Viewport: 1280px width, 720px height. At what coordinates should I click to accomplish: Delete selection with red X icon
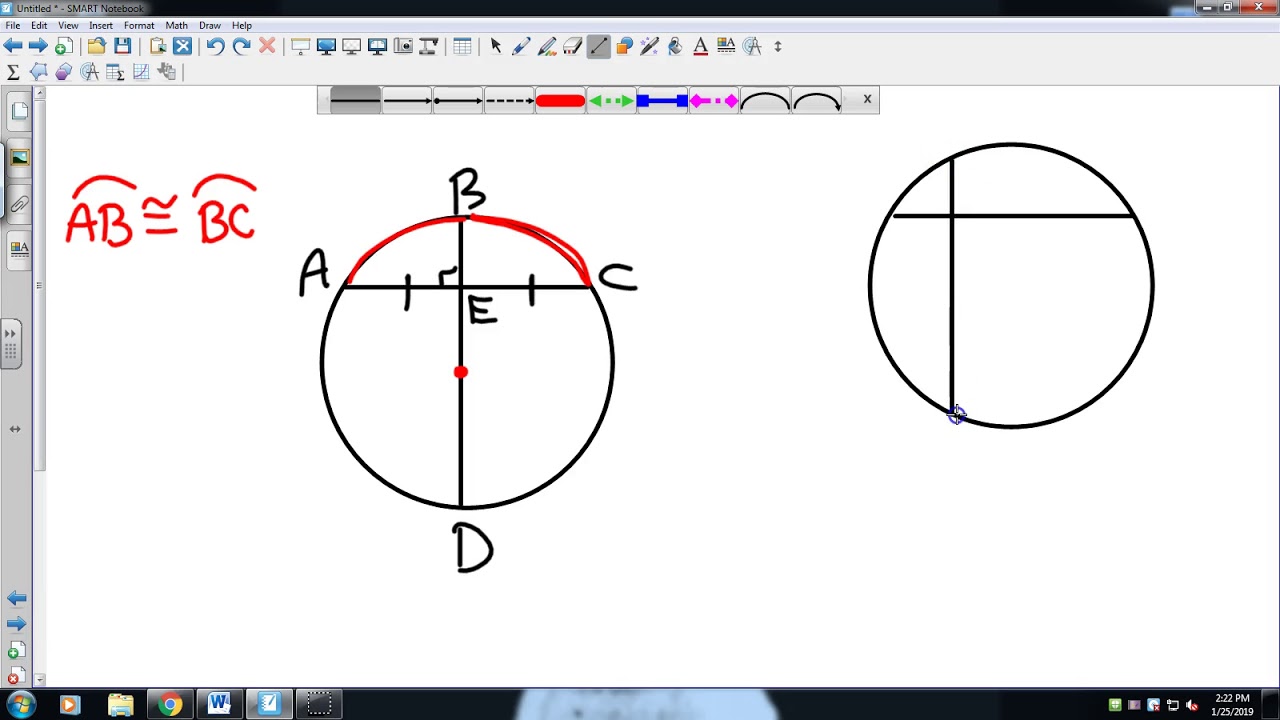pos(267,46)
